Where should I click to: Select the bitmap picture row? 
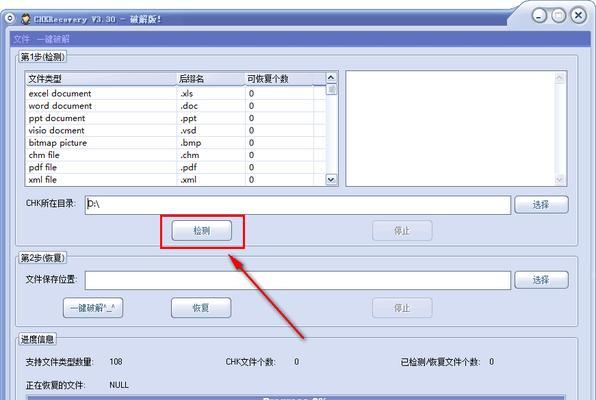(x=176, y=143)
